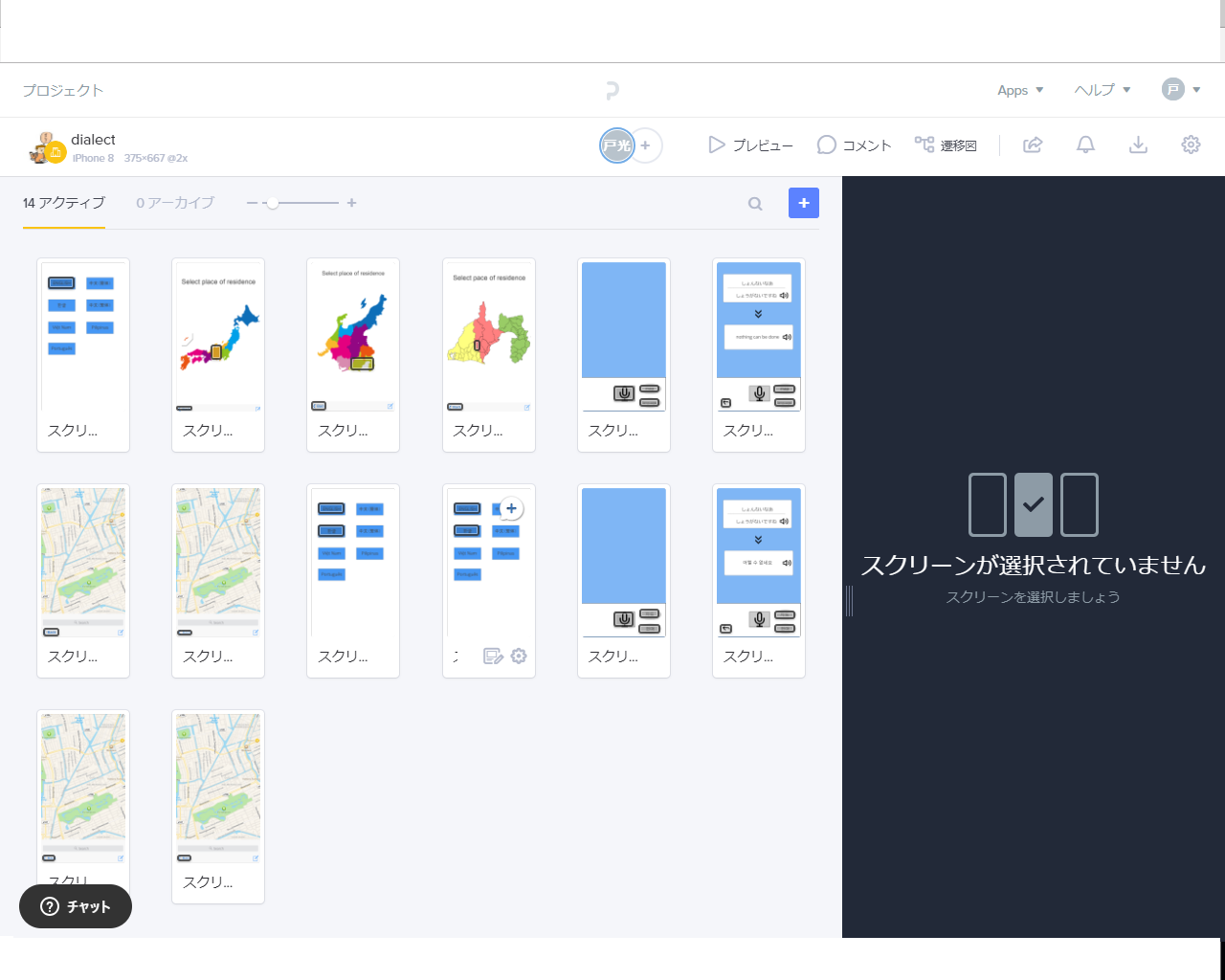Click the gear icon on hovered screen card
This screenshot has width=1225, height=980.
(x=519, y=657)
